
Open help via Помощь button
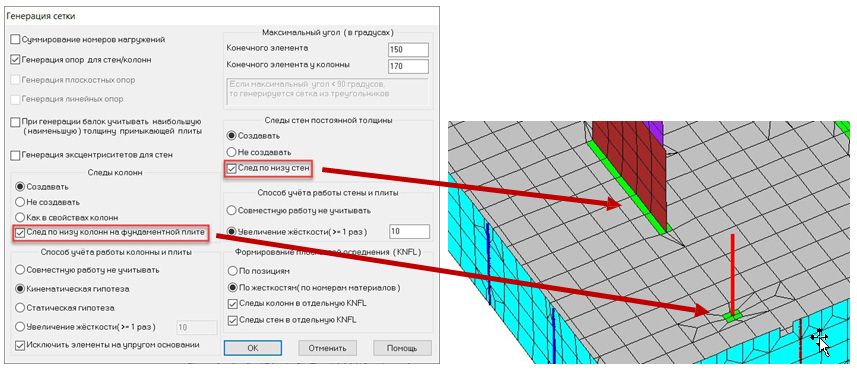402,348
